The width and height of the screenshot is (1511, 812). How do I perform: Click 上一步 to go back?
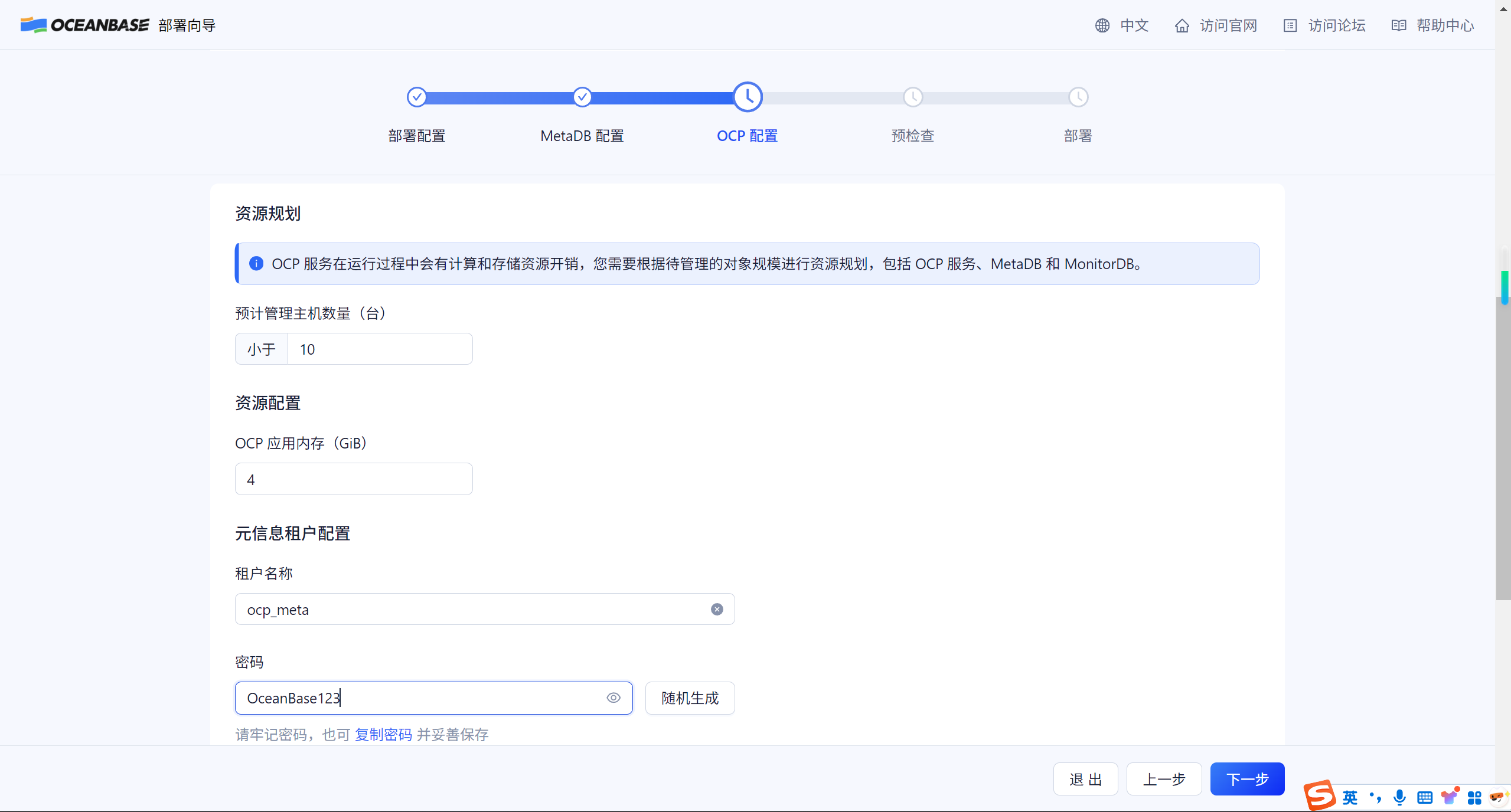coord(1163,778)
